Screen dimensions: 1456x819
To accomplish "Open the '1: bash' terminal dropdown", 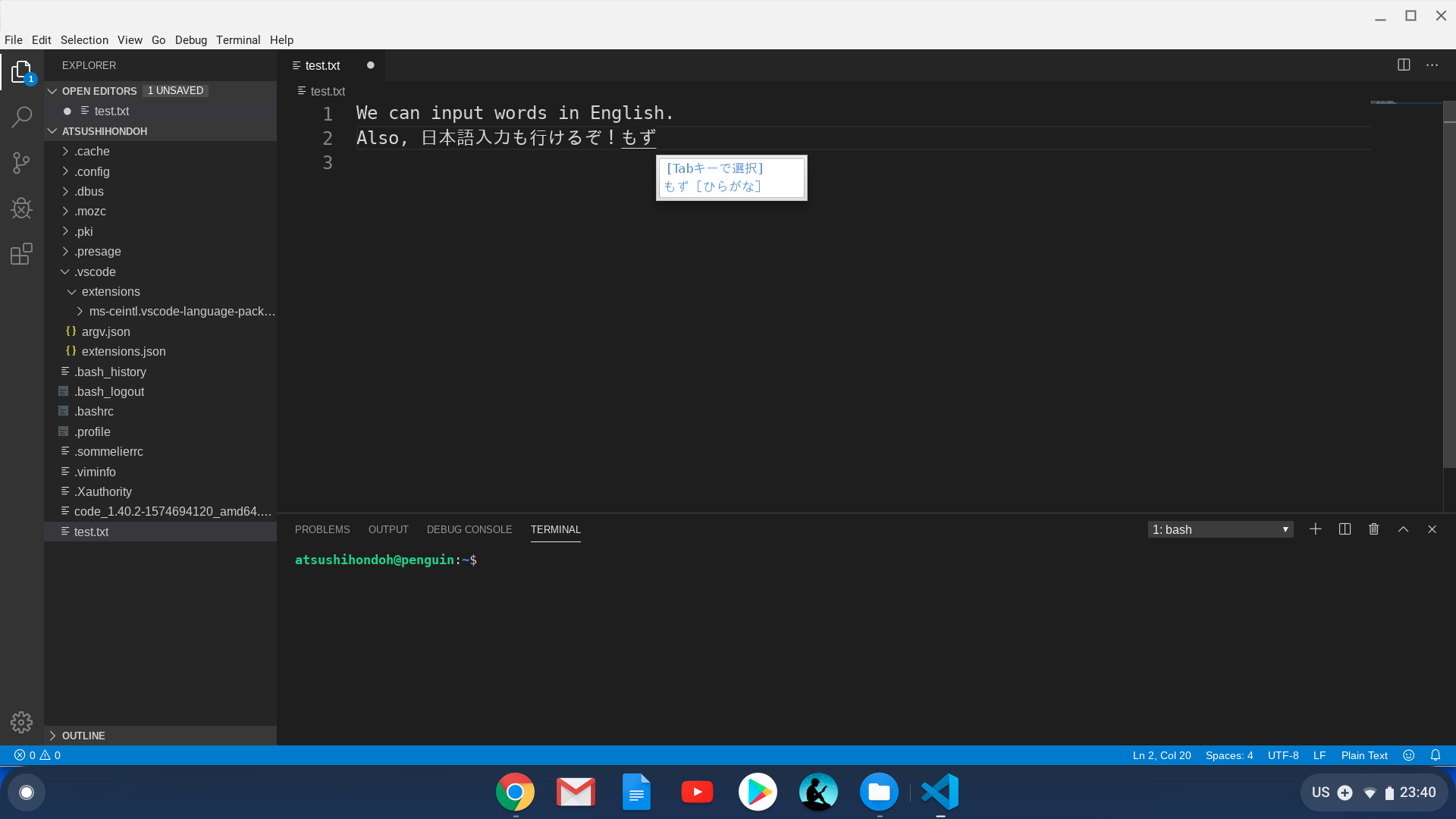I will point(1220,529).
